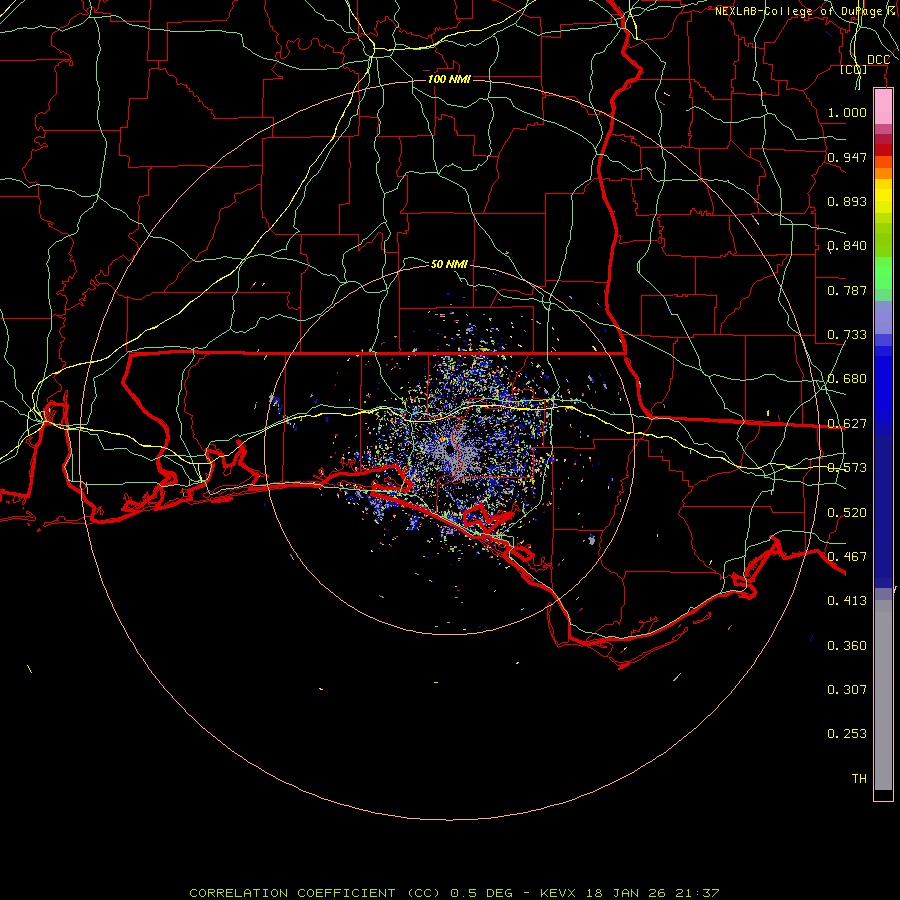Click the 0.520 scale value
900x900 pixels.
847,513
